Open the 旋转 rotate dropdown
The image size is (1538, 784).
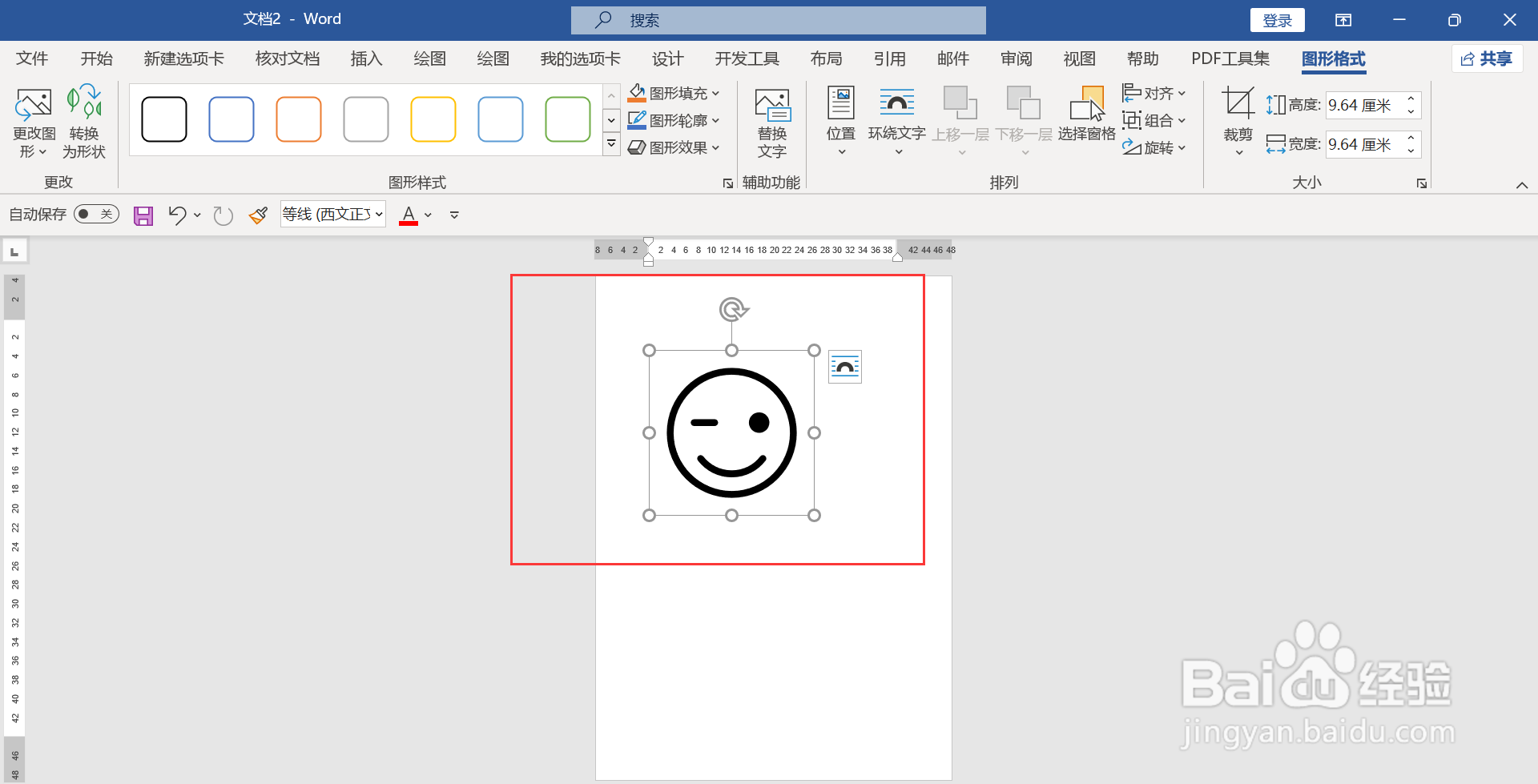pyautogui.click(x=1154, y=147)
